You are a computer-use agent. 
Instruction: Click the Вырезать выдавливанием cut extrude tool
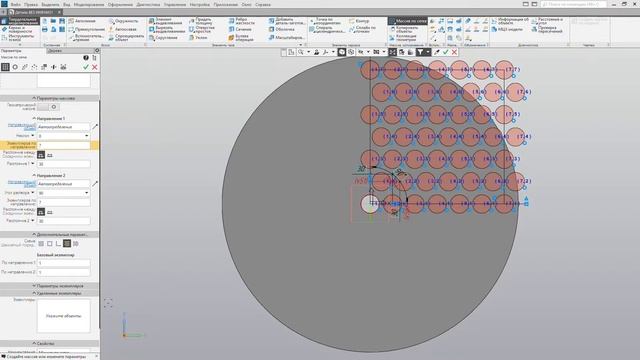(x=167, y=29)
